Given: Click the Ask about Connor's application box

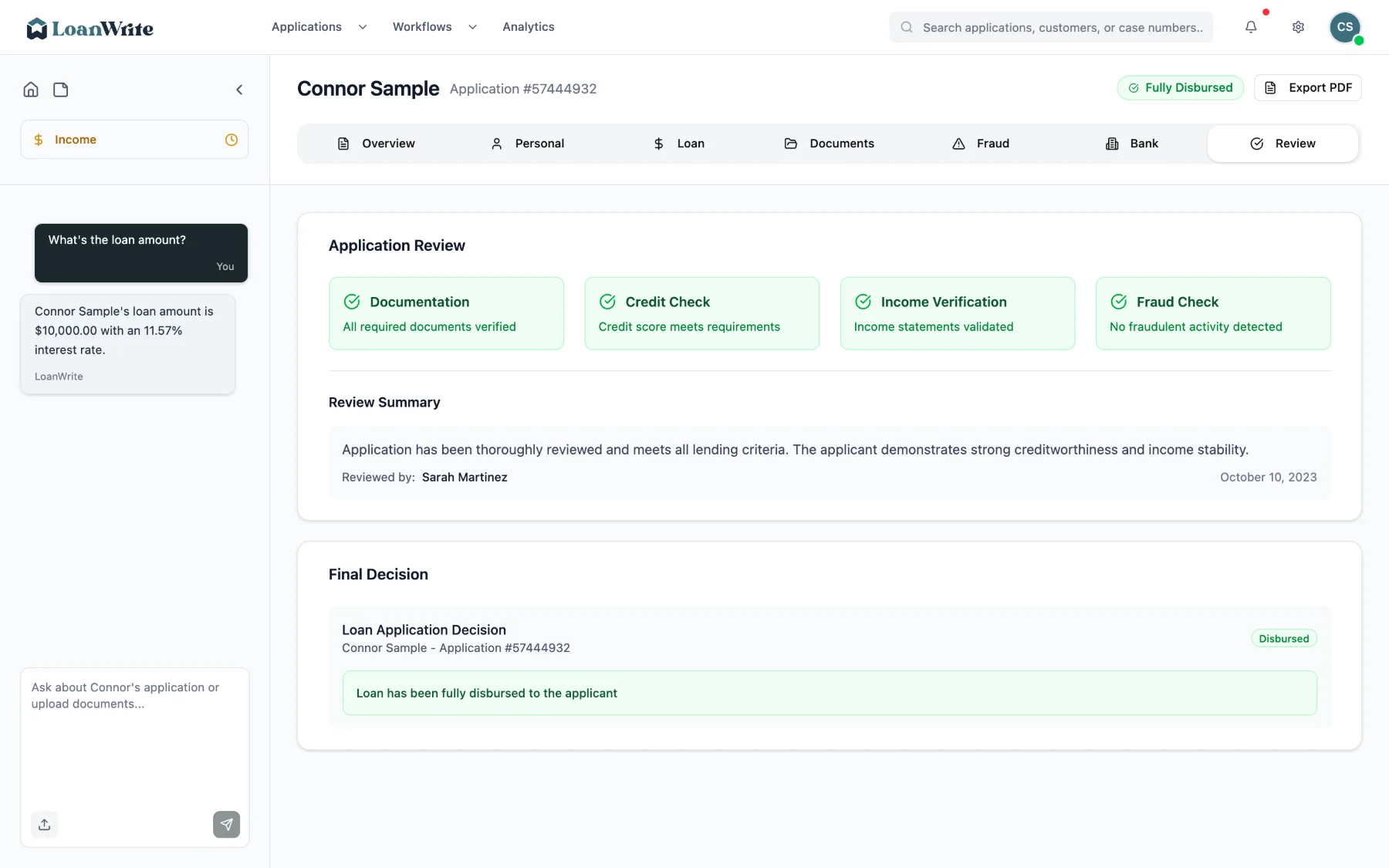Looking at the screenshot, I should 134,737.
